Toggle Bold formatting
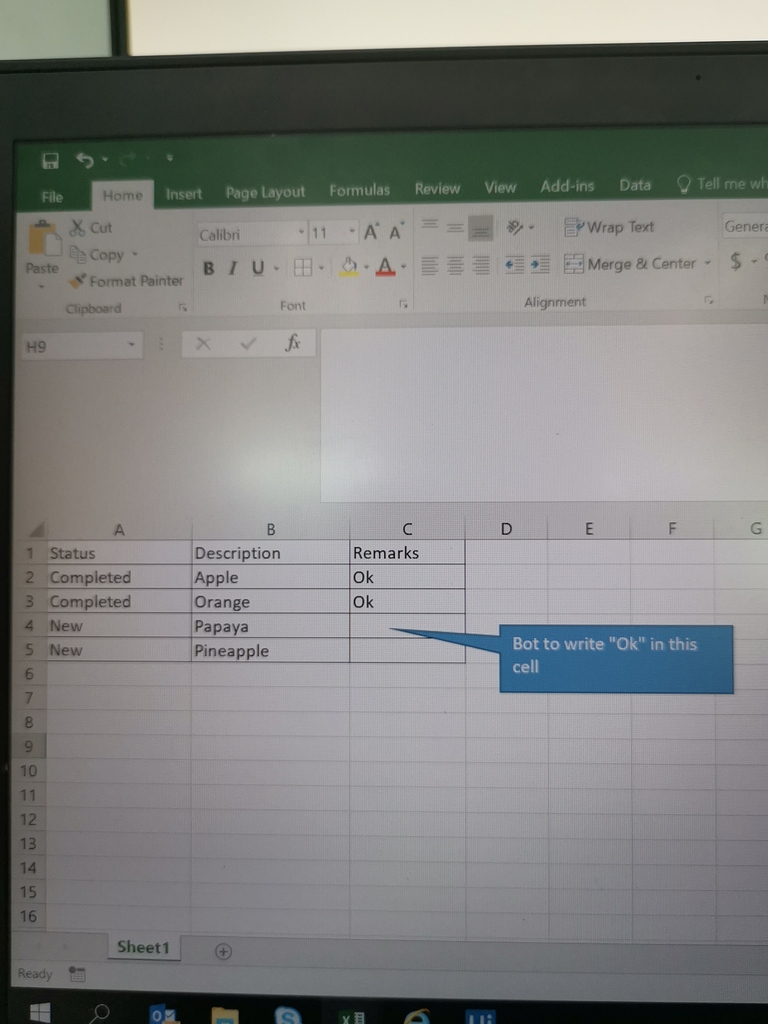 pyautogui.click(x=208, y=268)
